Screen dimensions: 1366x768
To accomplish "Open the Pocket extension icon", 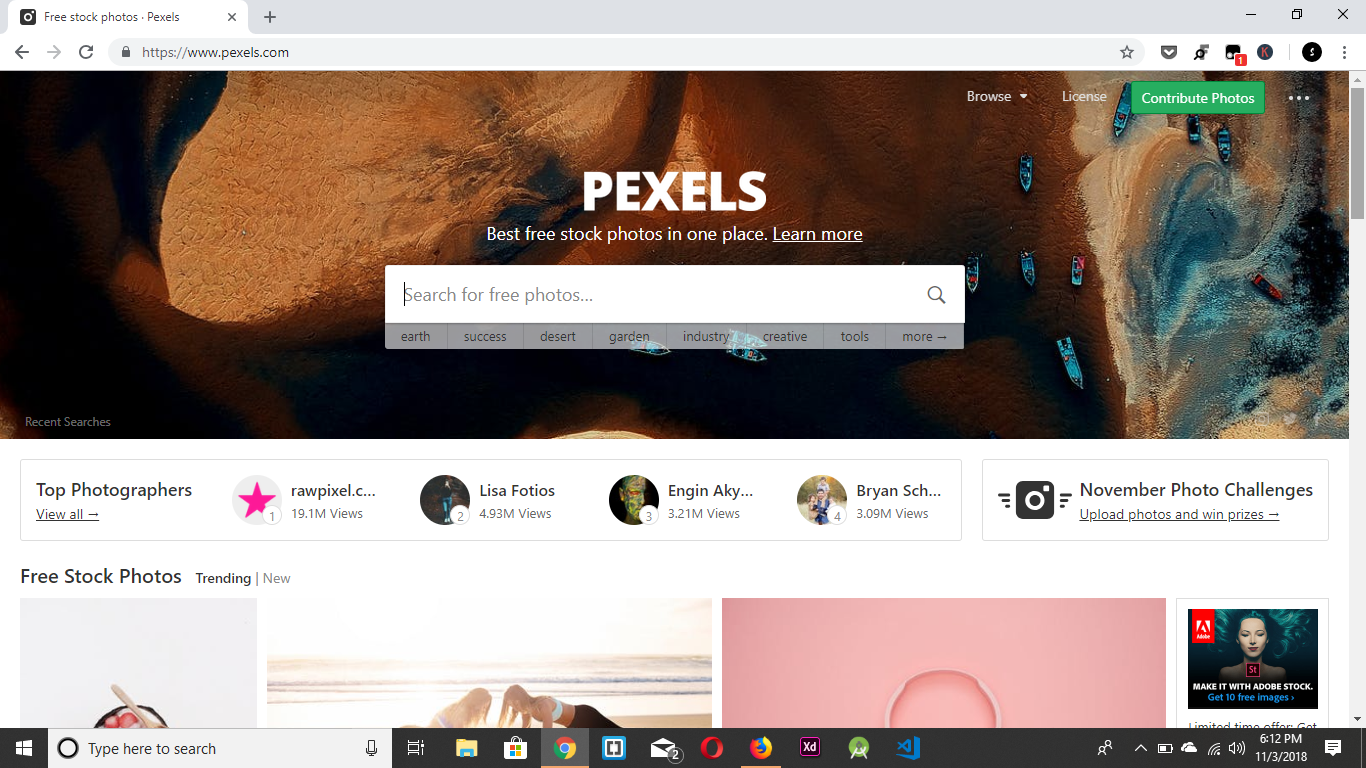I will point(1169,52).
